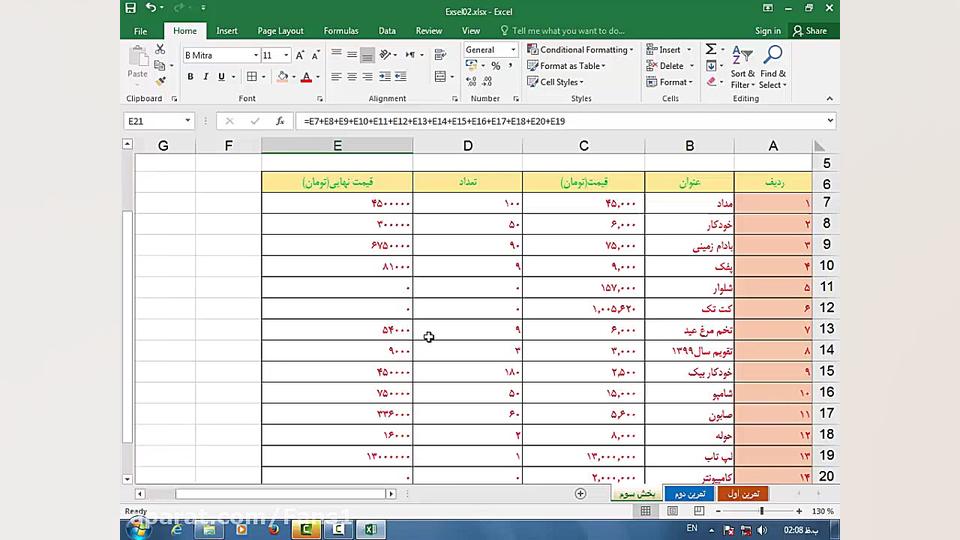Screen dimensions: 960x540
Task: Click the Tell me what you want to do box
Action: tap(563, 31)
